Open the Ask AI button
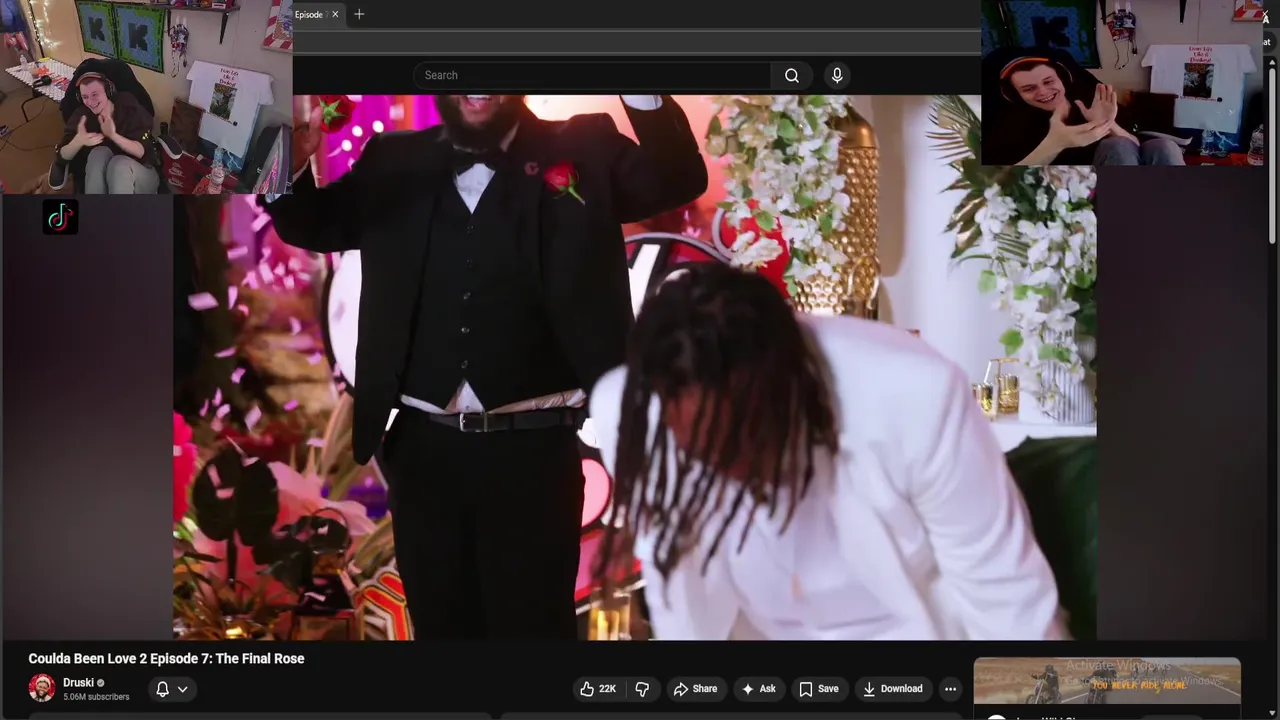The height and width of the screenshot is (720, 1280). tap(758, 689)
